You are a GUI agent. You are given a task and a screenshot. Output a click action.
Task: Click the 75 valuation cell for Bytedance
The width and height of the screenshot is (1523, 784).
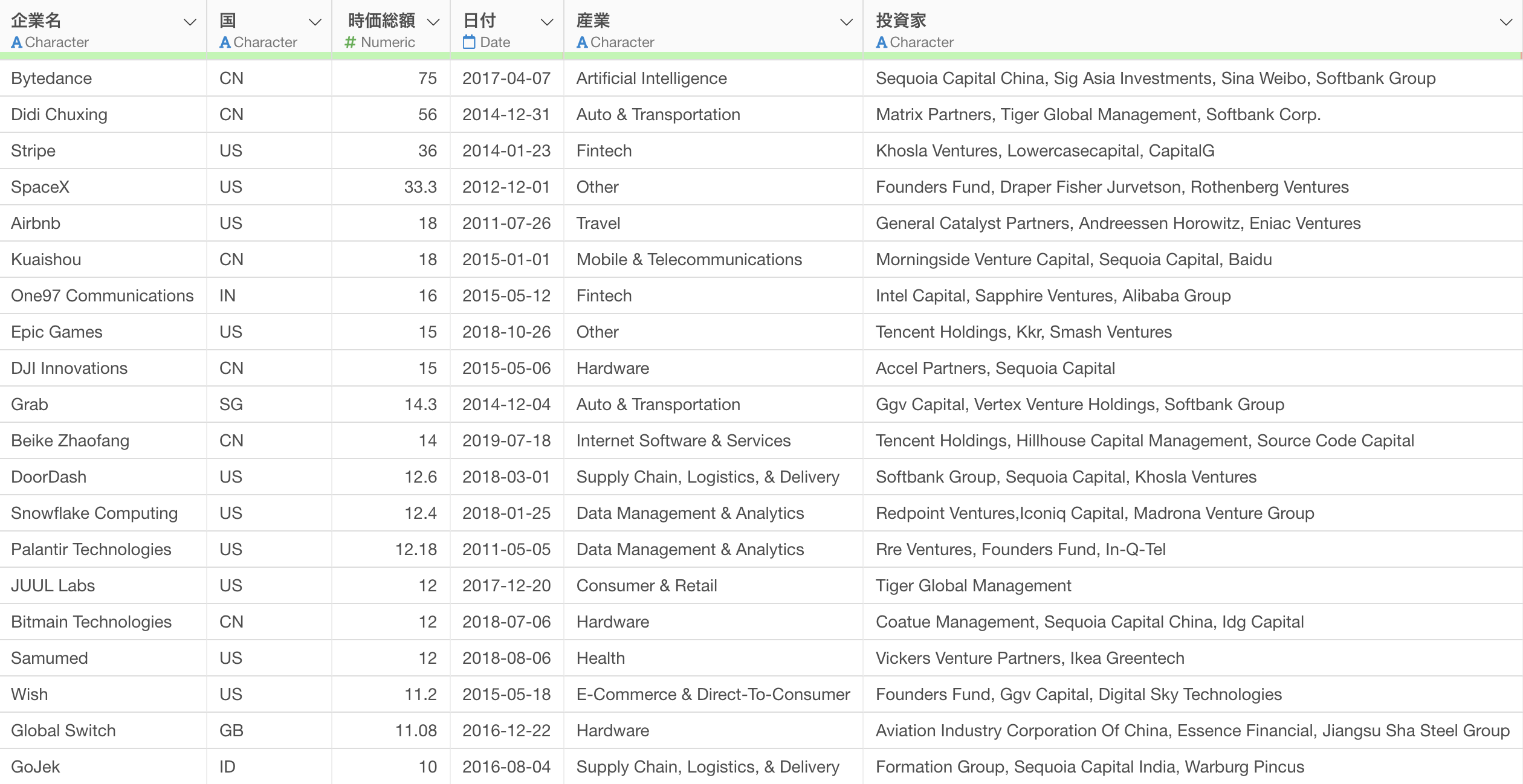pyautogui.click(x=391, y=79)
